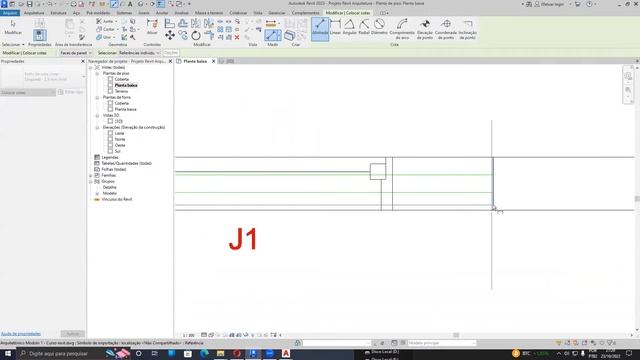Select Vínculos do Revit item

[117, 200]
